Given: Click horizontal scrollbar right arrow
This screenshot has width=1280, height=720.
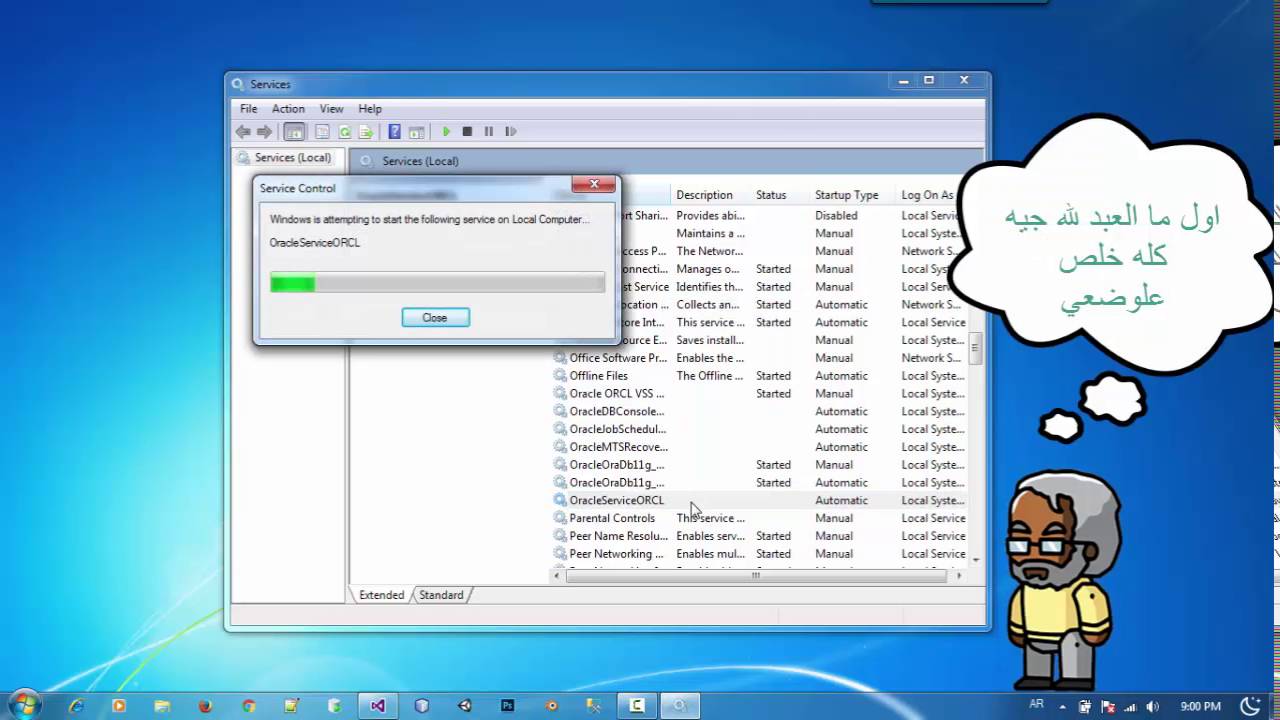Looking at the screenshot, I should tap(959, 575).
